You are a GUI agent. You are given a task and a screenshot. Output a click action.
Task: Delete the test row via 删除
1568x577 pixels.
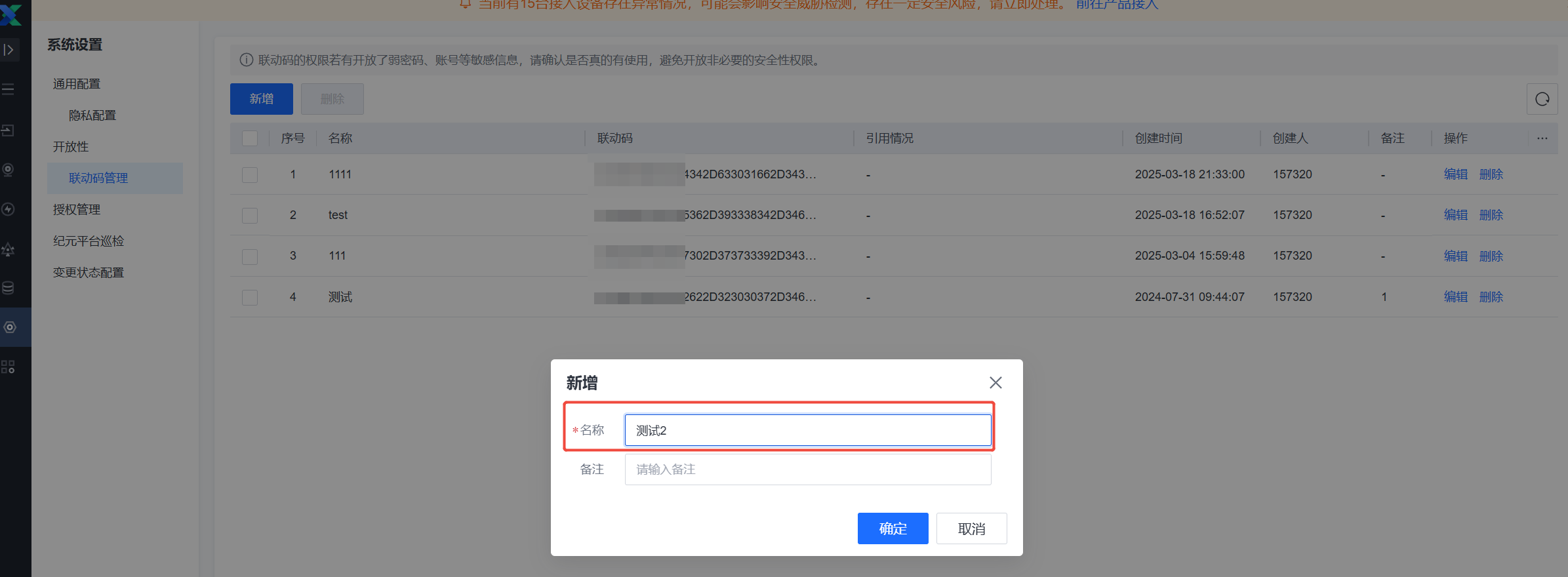pos(1491,215)
